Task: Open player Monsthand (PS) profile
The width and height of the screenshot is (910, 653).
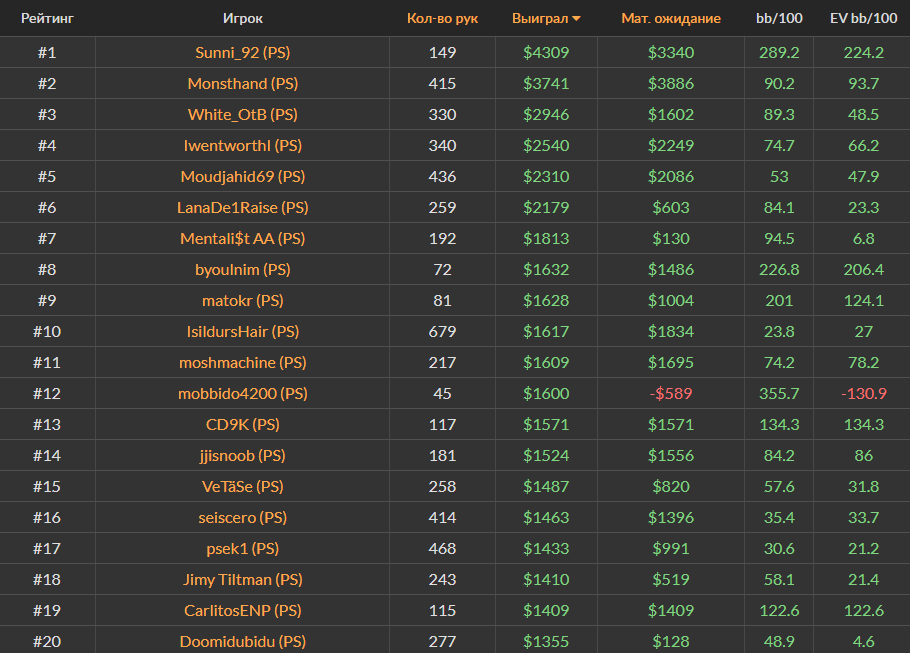Action: pyautogui.click(x=243, y=83)
